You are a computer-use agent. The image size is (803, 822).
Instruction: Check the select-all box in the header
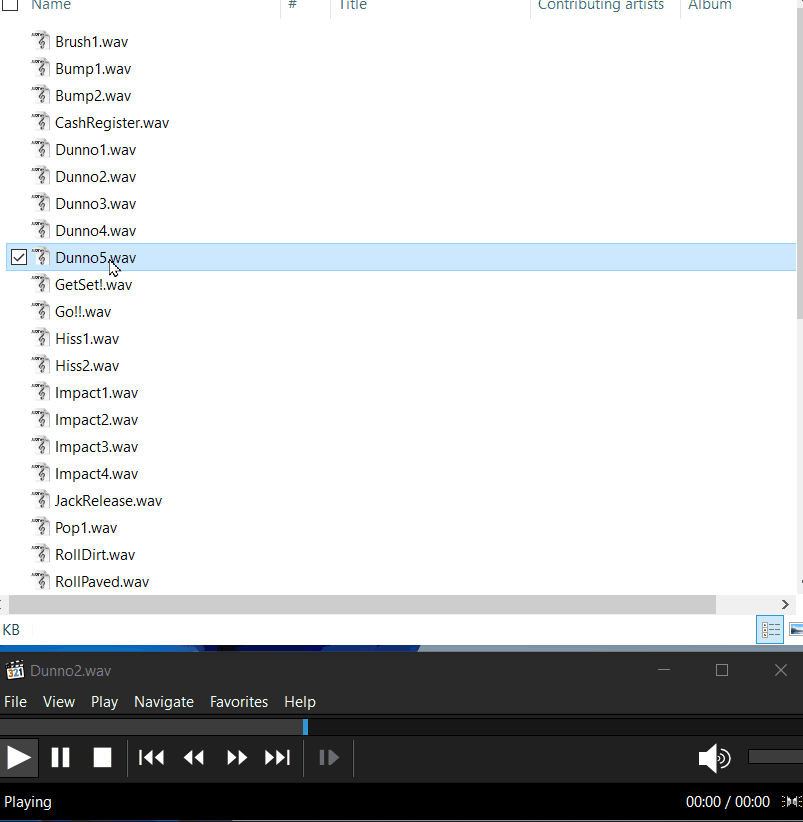(x=10, y=5)
